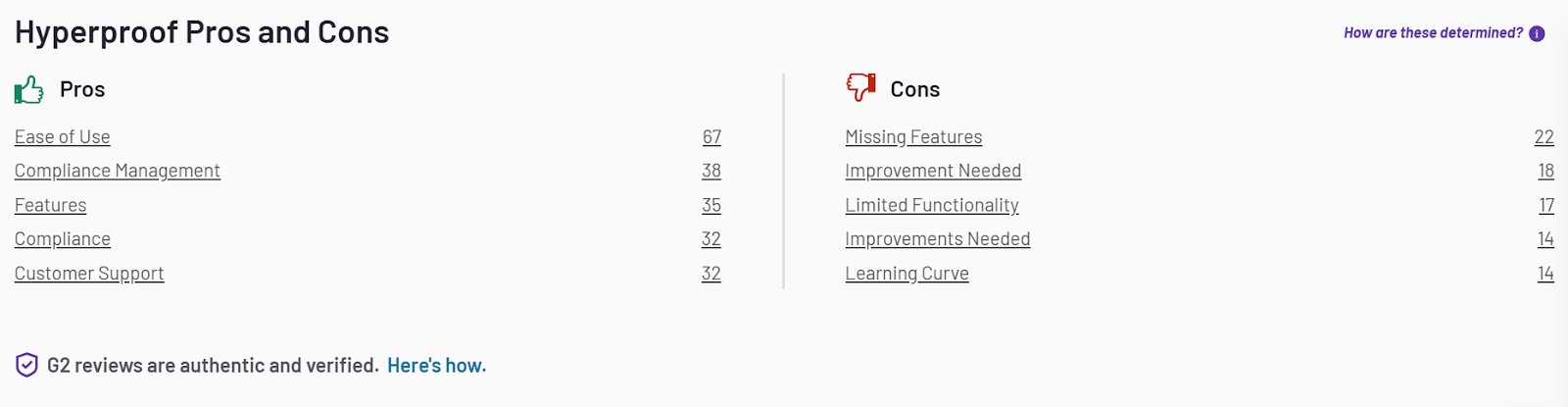View the Features pro reviews
The image size is (1568, 407).
pyautogui.click(x=51, y=206)
